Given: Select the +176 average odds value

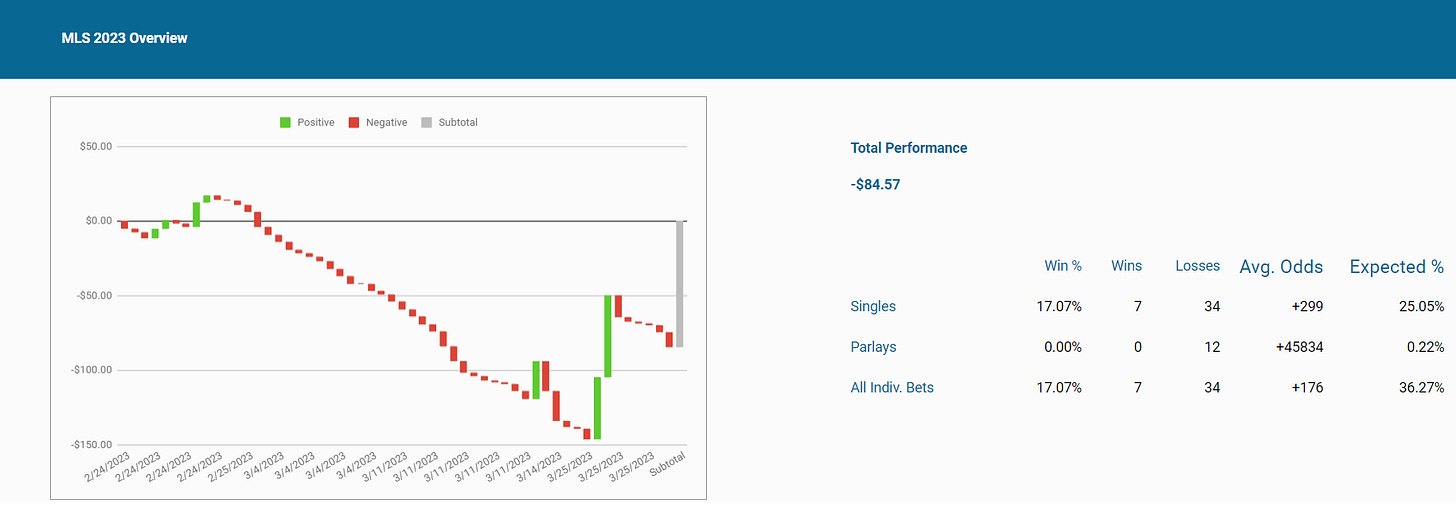Looking at the screenshot, I should [x=1306, y=387].
